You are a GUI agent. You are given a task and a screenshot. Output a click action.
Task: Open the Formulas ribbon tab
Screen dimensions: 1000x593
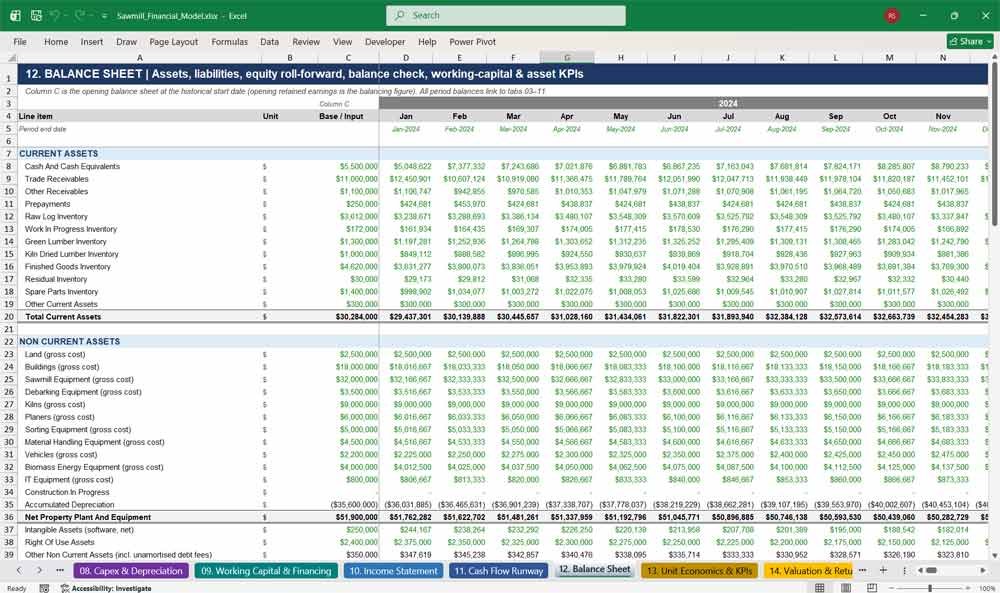click(230, 41)
